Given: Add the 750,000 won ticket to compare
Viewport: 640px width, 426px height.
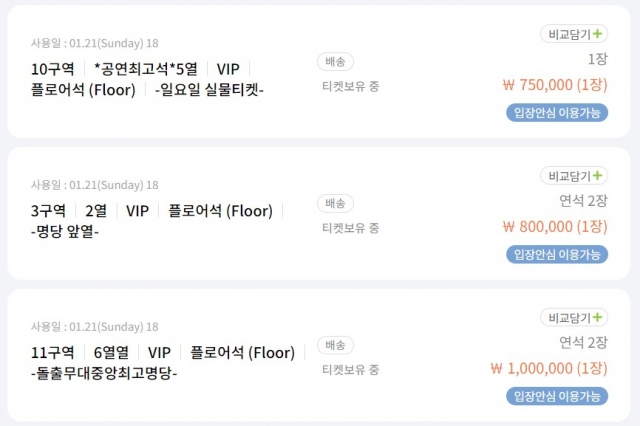Looking at the screenshot, I should point(574,34).
